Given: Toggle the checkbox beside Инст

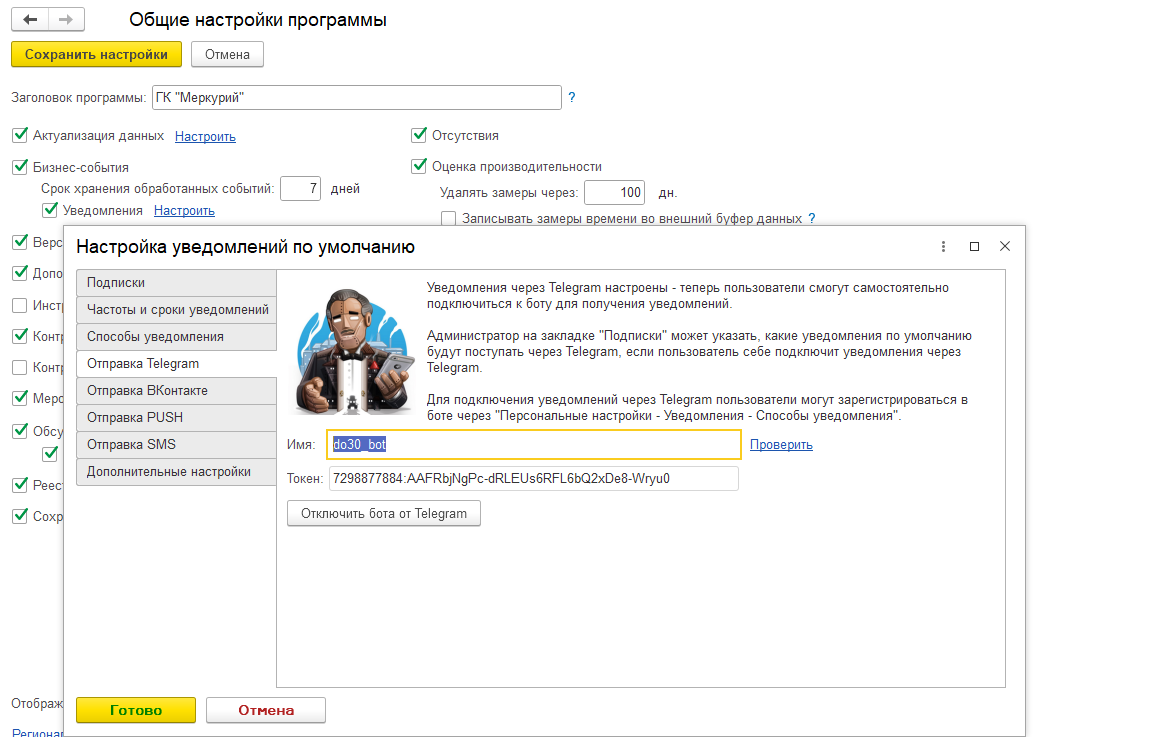Looking at the screenshot, I should pyautogui.click(x=20, y=305).
